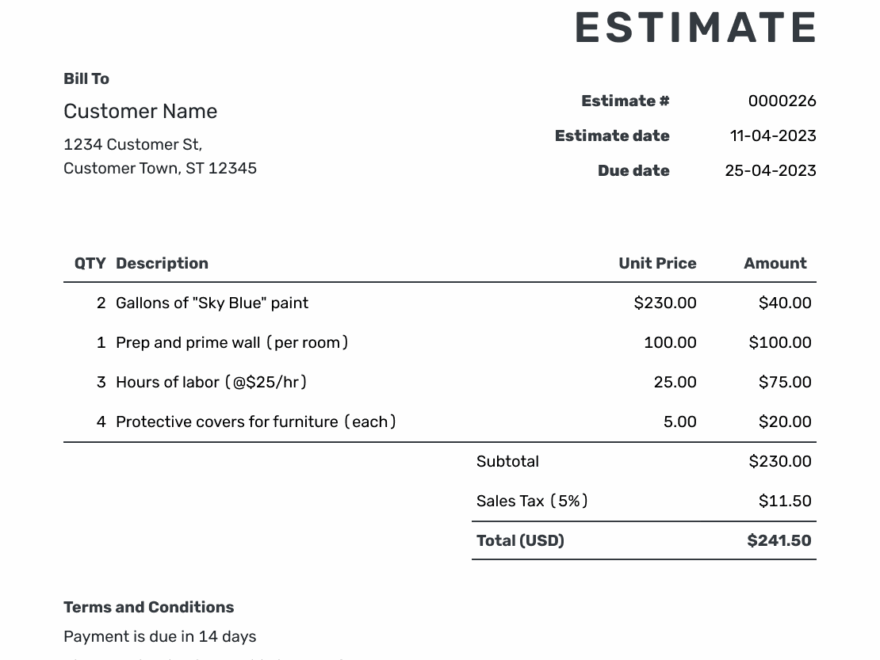Click the $230.00 unit price for paint
The height and width of the screenshot is (660, 880).
click(x=665, y=303)
